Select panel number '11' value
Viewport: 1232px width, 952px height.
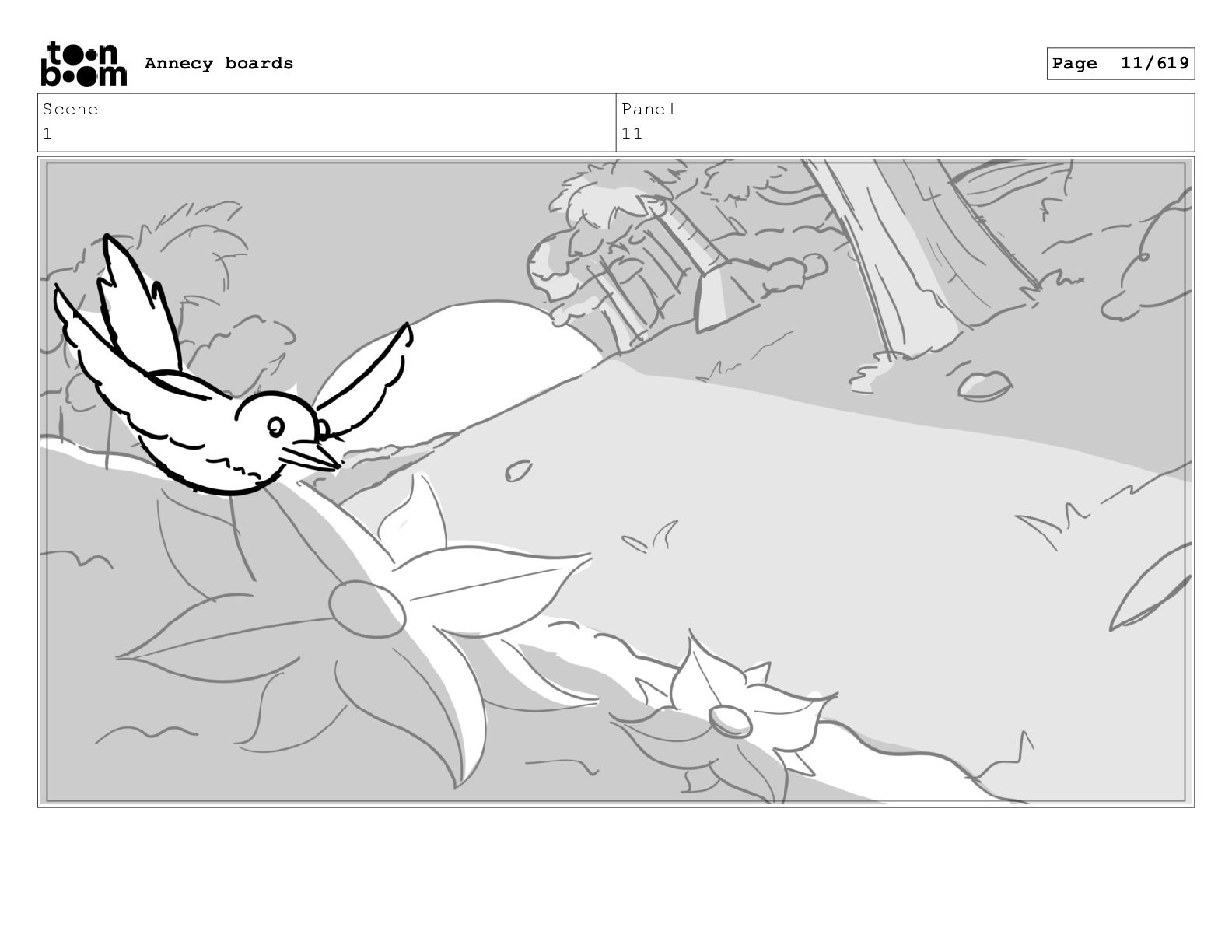(x=632, y=134)
